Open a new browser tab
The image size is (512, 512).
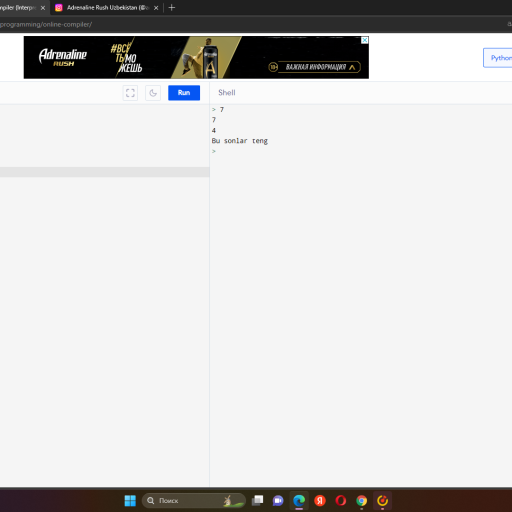tap(172, 8)
